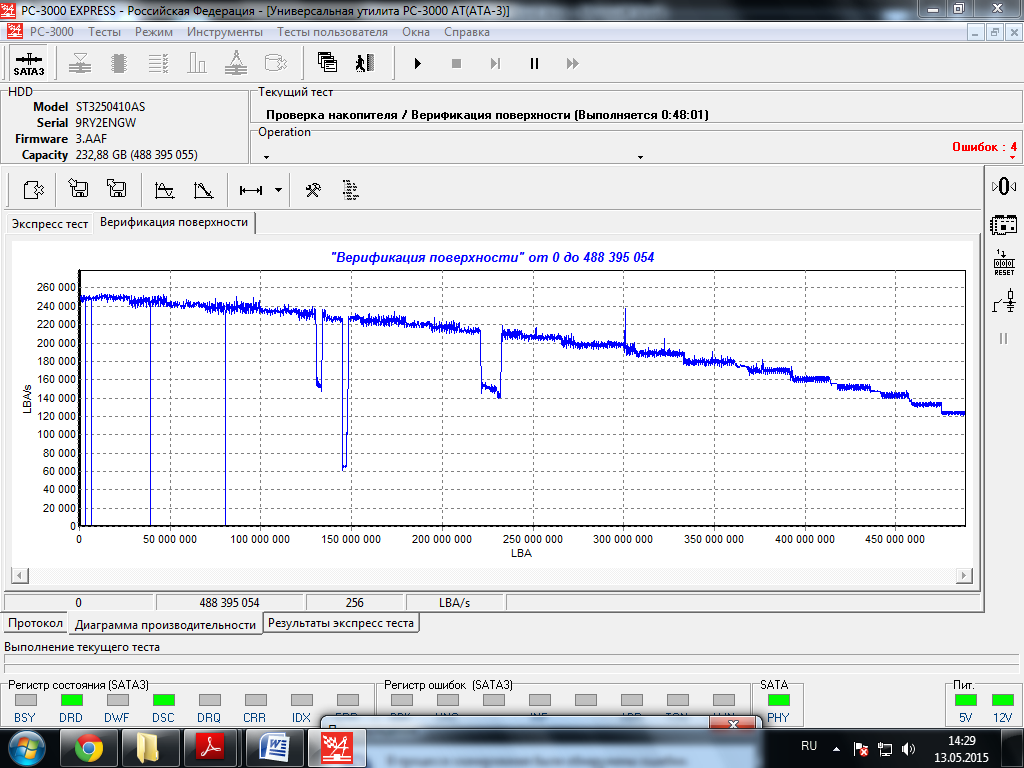This screenshot has height=768, width=1024.
Task: Open the Режим menu
Action: click(154, 32)
